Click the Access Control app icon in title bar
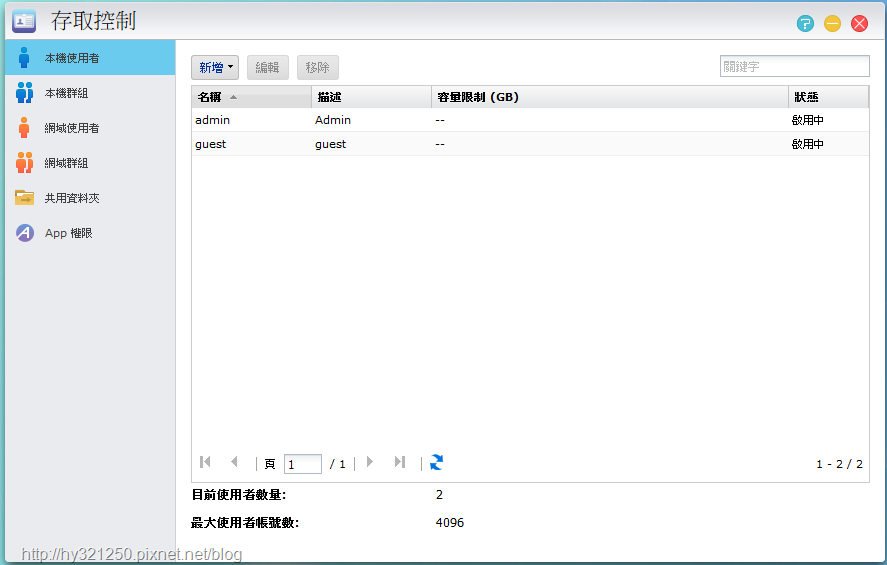 (24, 21)
